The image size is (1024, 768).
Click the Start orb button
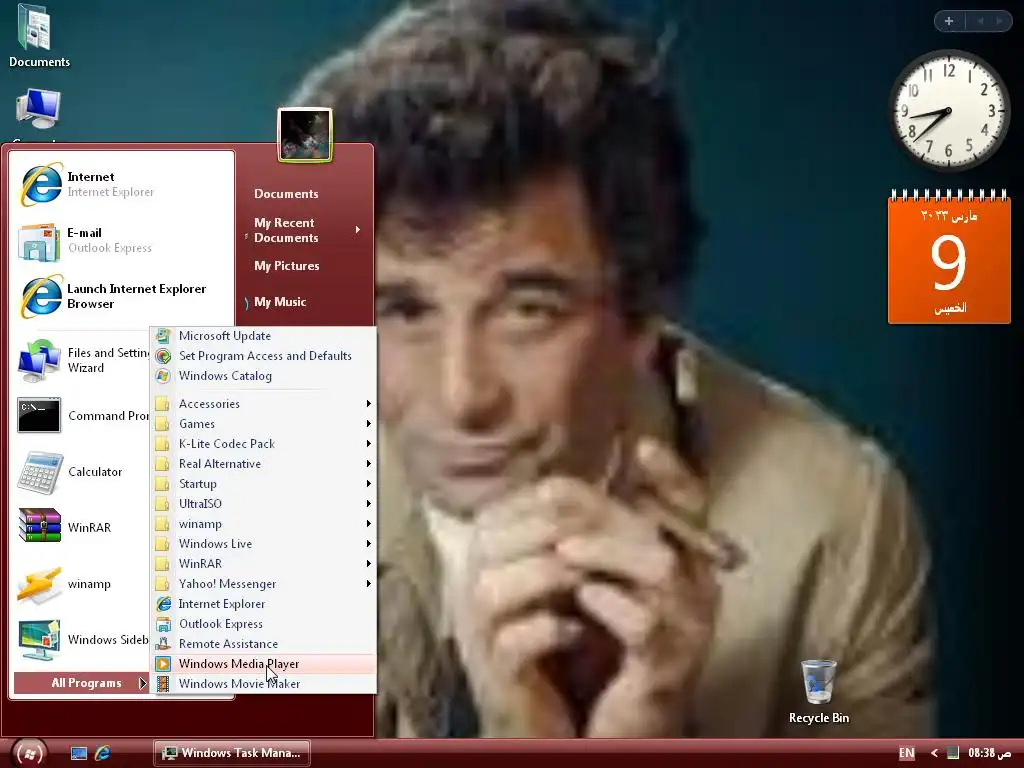point(29,754)
